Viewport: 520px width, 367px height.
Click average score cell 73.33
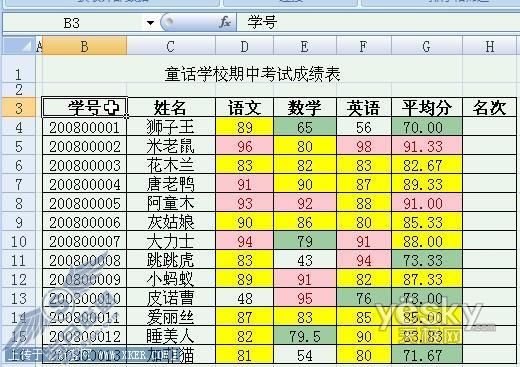(427, 260)
